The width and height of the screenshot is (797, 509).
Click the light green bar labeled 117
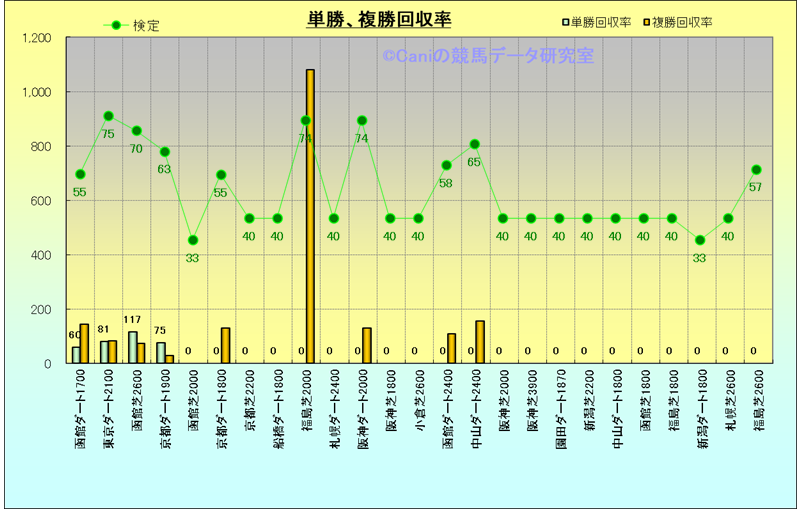132,347
